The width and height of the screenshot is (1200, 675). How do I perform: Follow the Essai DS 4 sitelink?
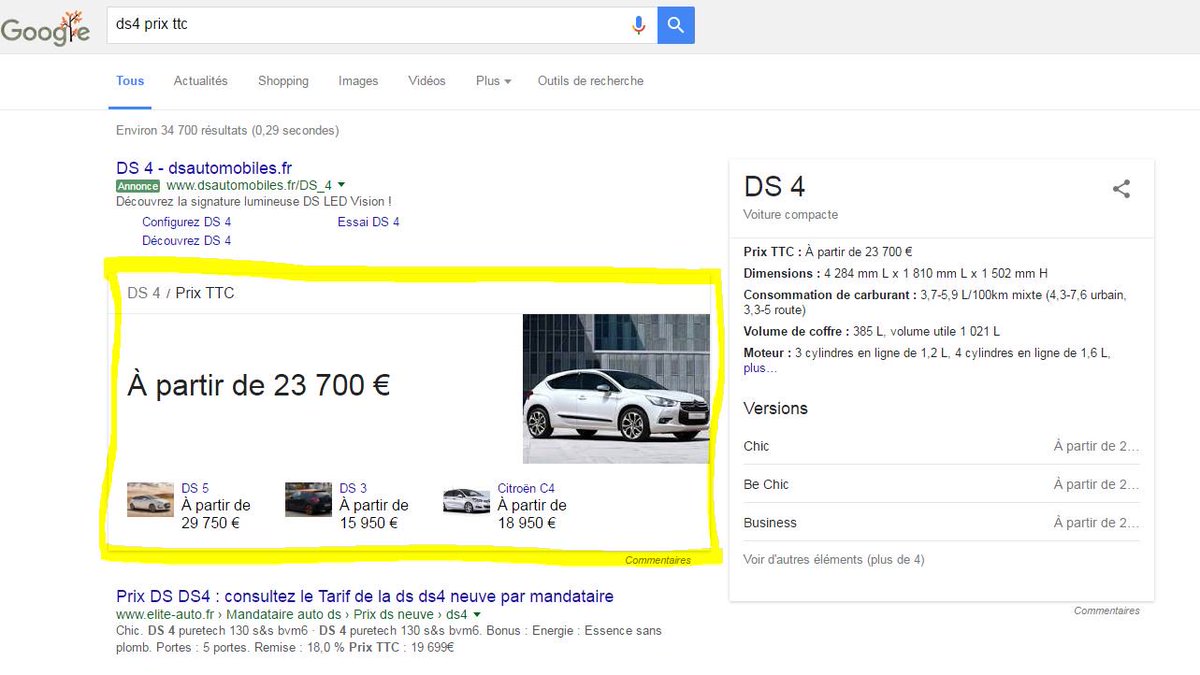pos(369,222)
